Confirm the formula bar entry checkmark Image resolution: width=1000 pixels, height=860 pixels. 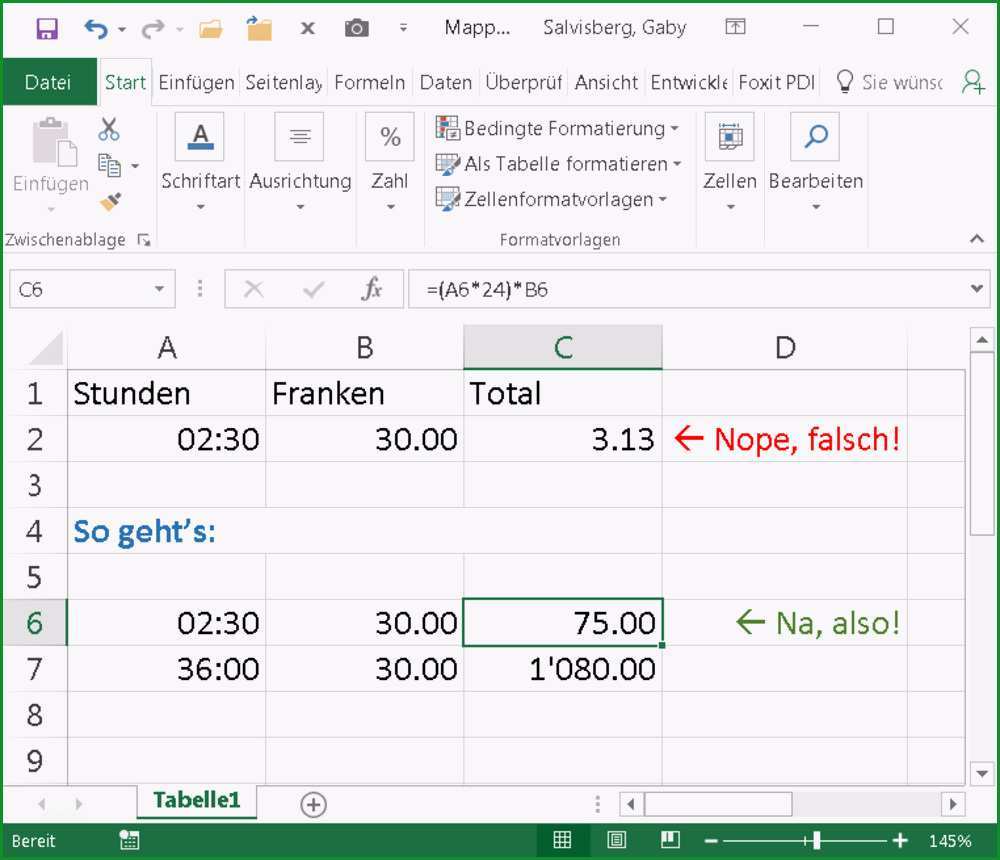click(x=313, y=290)
